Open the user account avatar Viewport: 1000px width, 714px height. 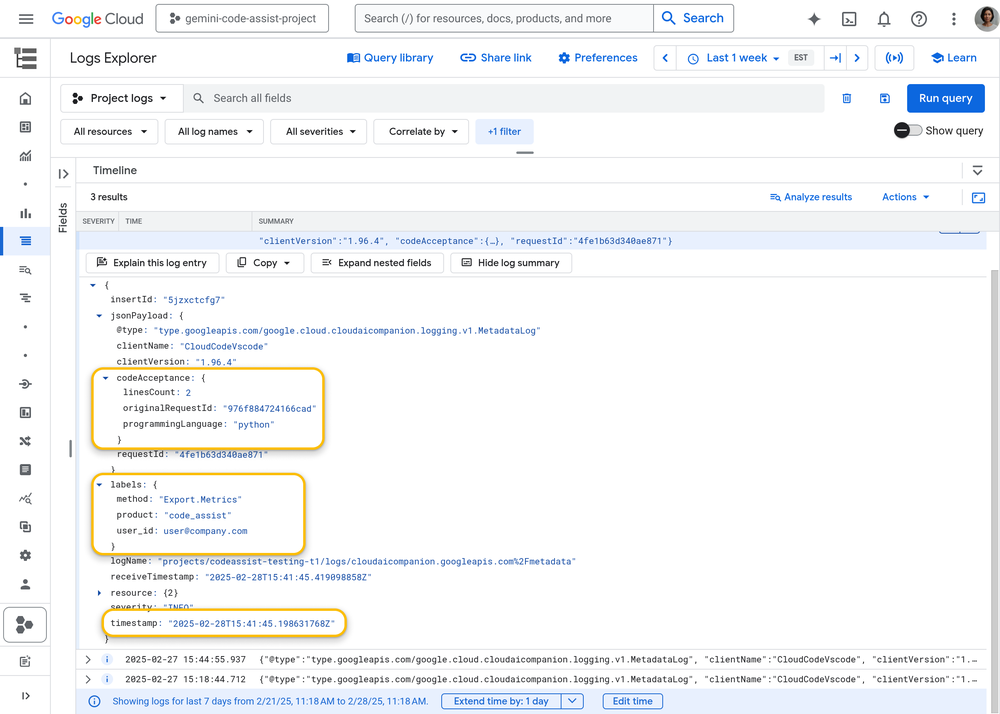(x=986, y=18)
